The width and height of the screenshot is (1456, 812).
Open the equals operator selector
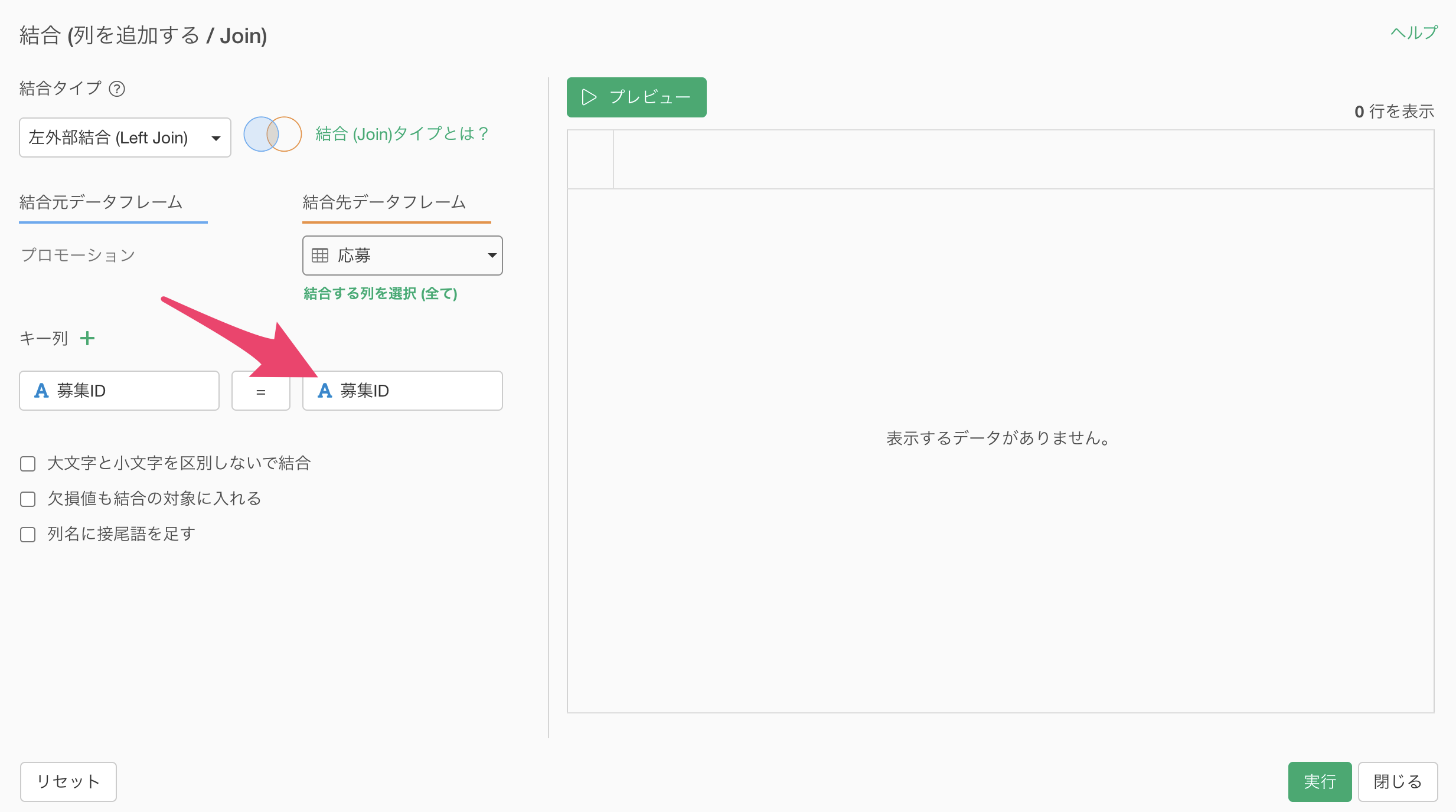[261, 391]
